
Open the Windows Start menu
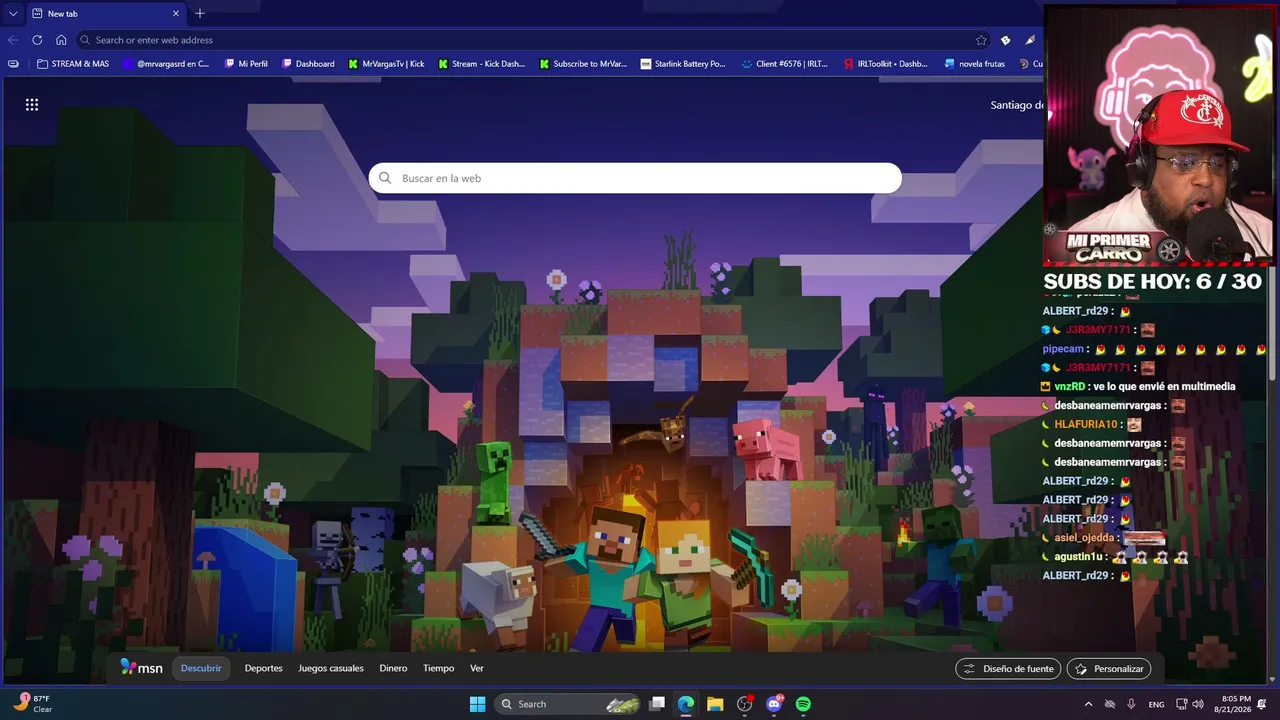click(x=478, y=704)
